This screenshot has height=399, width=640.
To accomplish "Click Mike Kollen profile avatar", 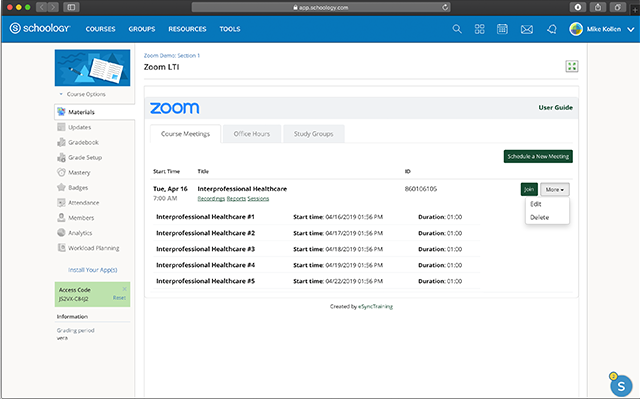I will click(x=576, y=29).
